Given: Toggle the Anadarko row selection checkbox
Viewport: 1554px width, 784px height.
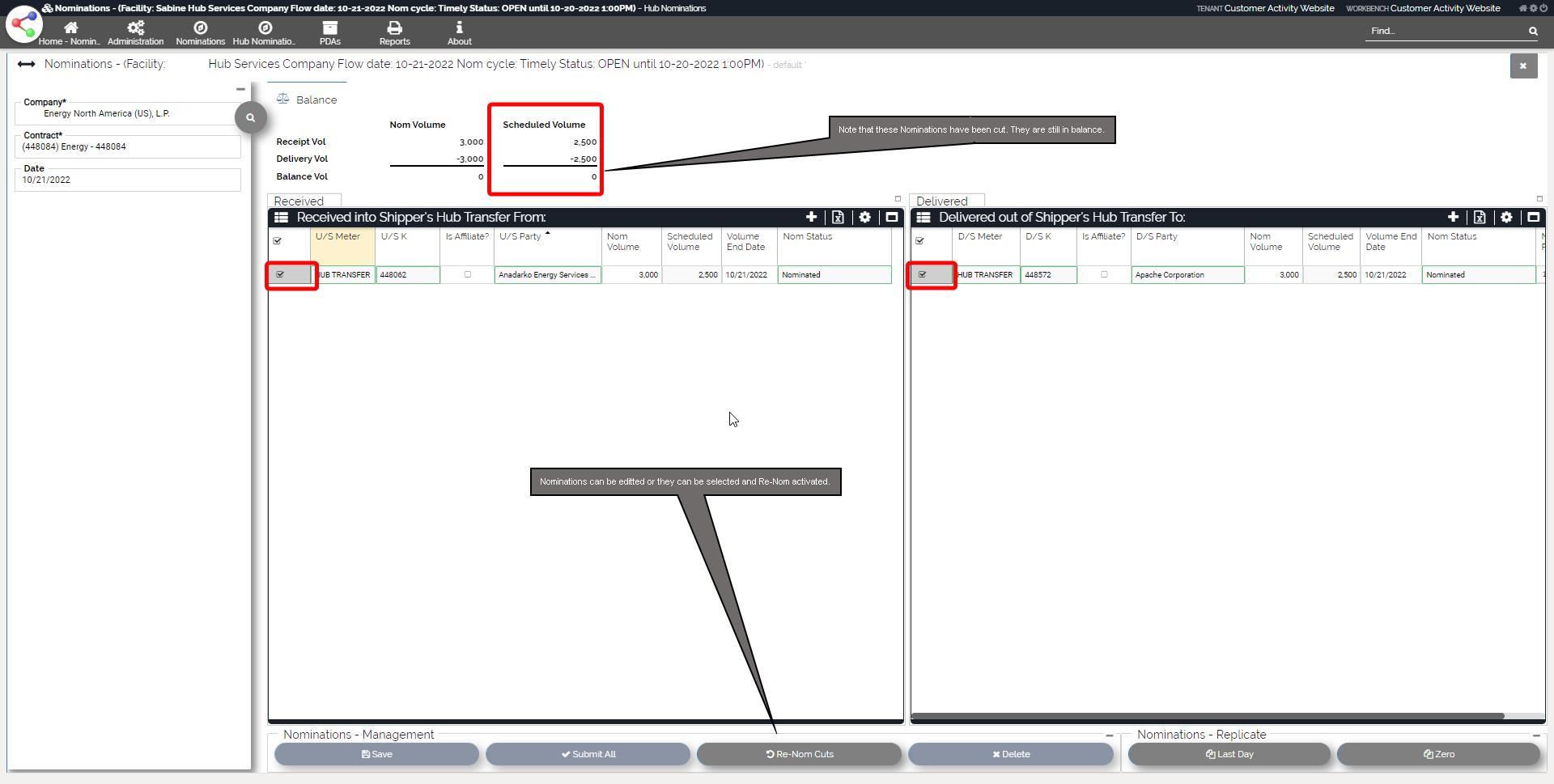Looking at the screenshot, I should (281, 275).
